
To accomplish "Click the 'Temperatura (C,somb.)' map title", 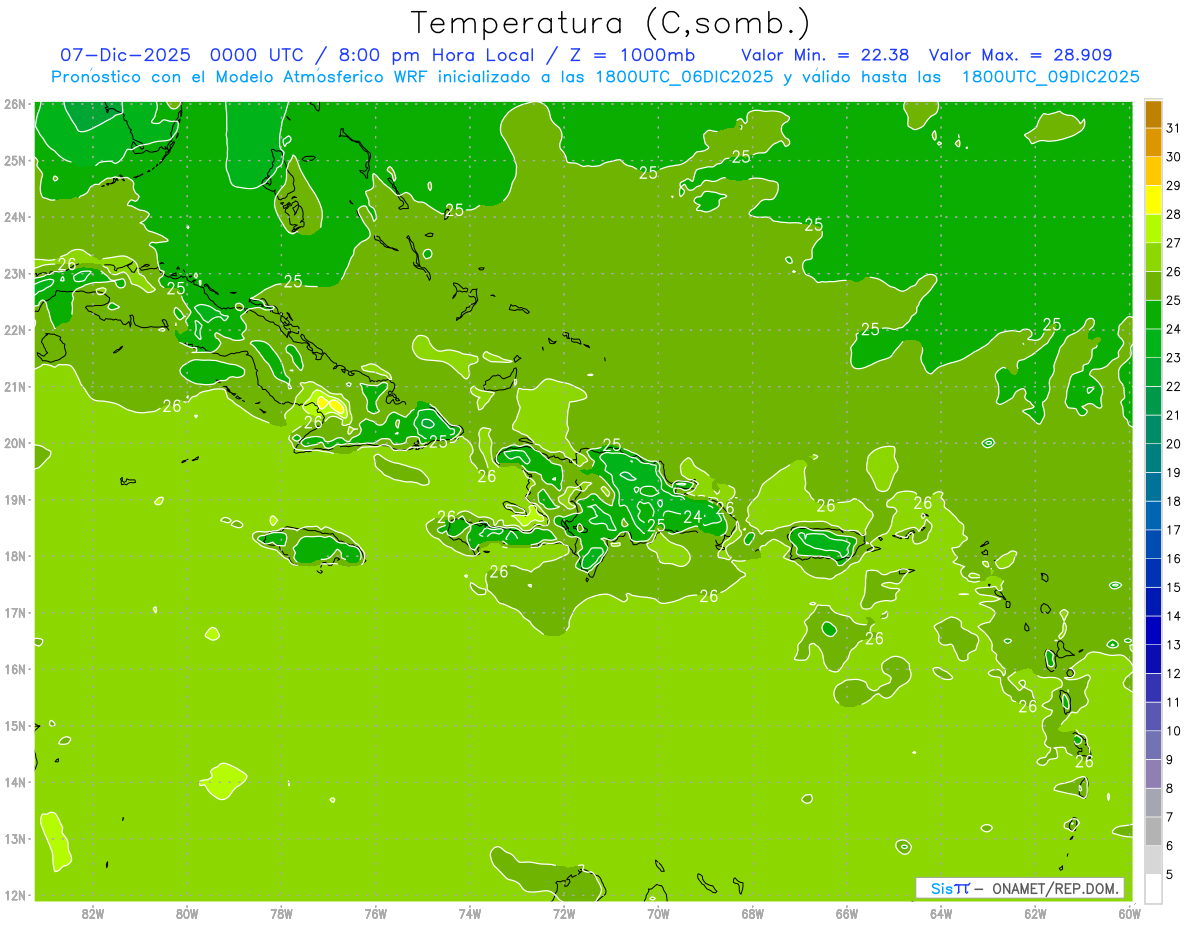I will [611, 23].
